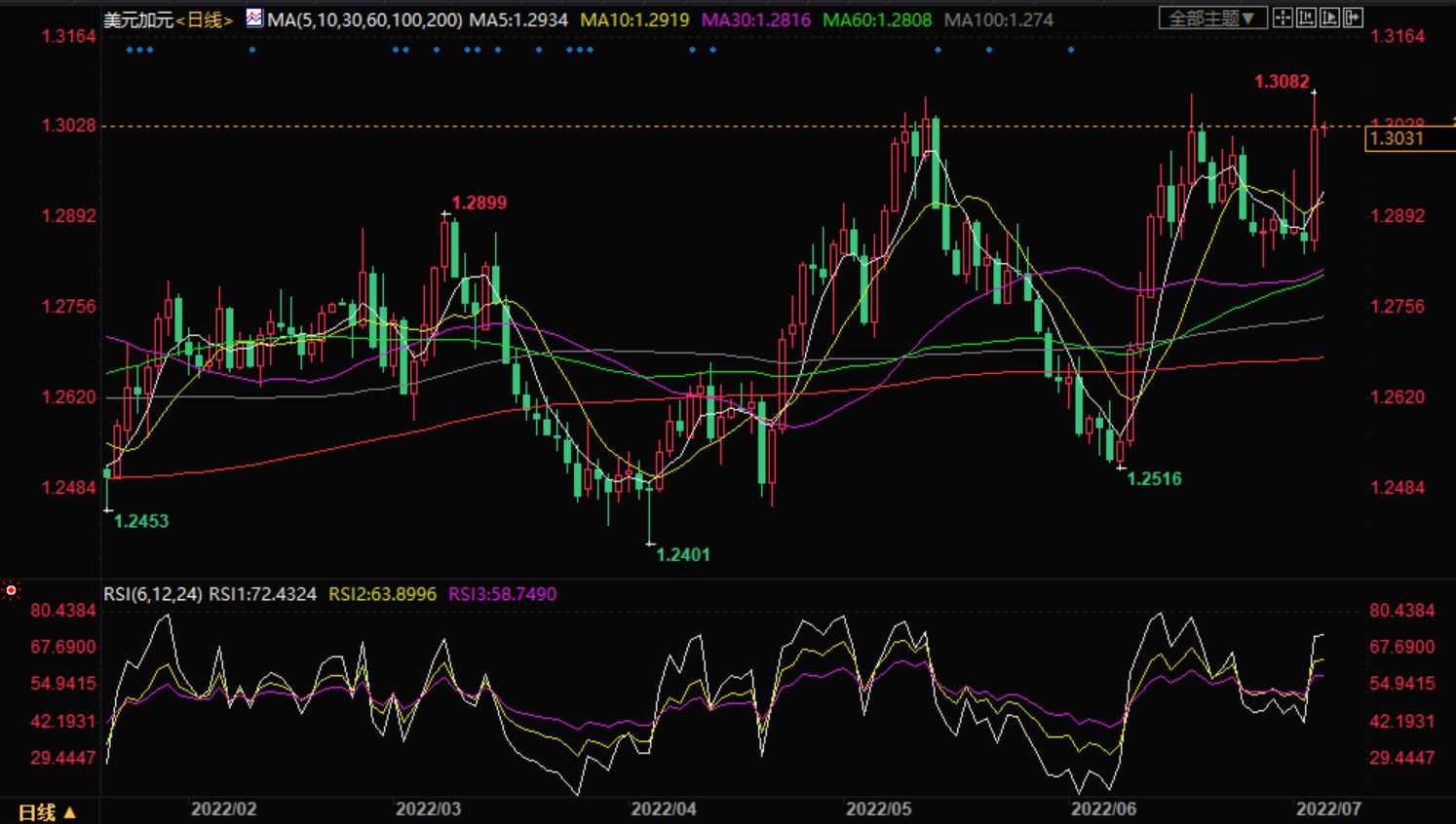Click the crosshair cursor icon

tap(1283, 19)
